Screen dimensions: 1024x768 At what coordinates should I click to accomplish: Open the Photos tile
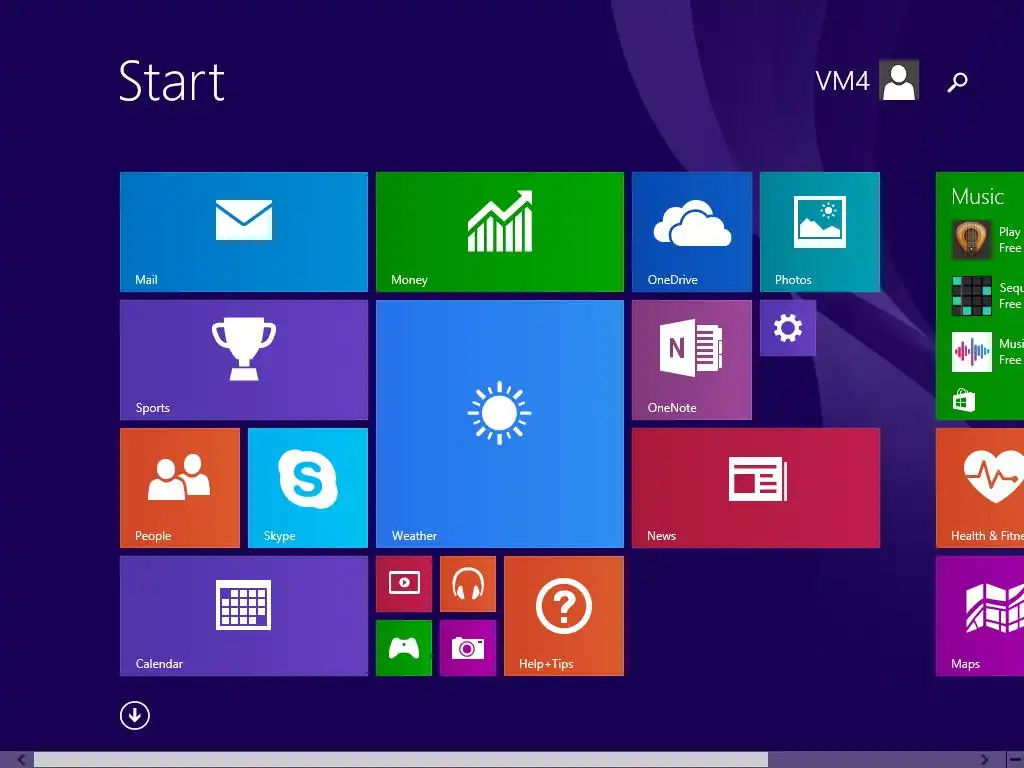click(820, 232)
